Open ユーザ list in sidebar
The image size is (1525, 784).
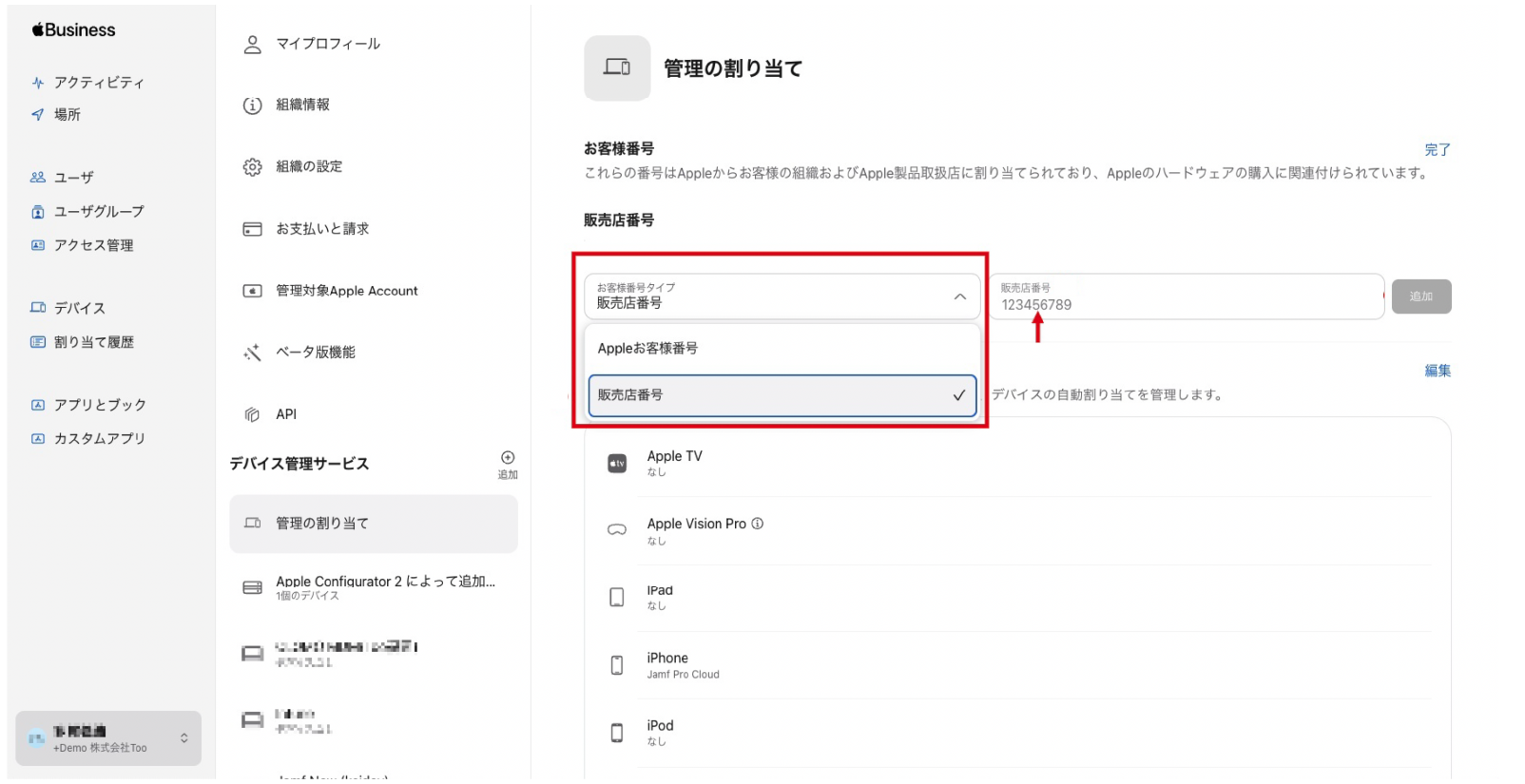point(73,177)
